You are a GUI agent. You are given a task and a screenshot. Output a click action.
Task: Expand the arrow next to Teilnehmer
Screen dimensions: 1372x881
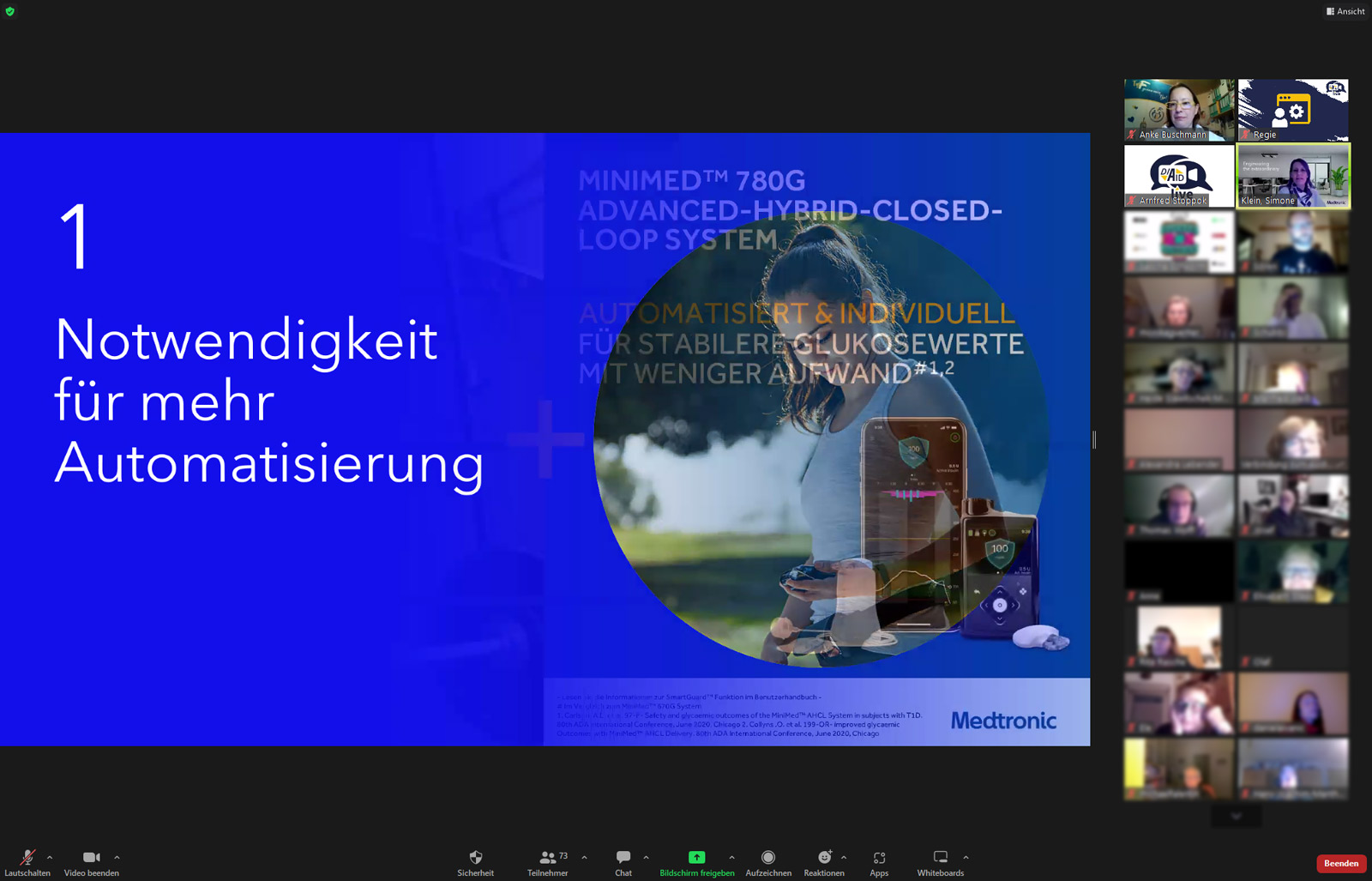point(585,857)
